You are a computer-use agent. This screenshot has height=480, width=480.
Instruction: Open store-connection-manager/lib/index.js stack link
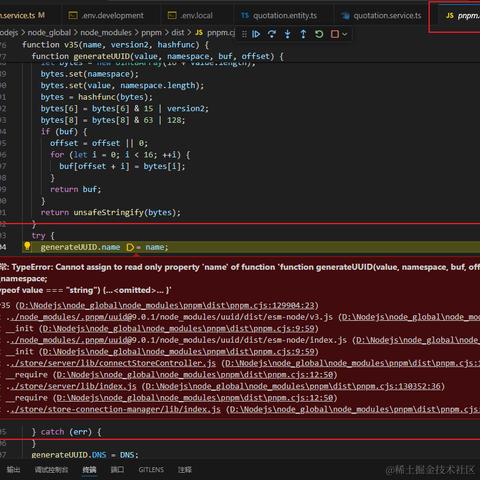tap(115, 409)
